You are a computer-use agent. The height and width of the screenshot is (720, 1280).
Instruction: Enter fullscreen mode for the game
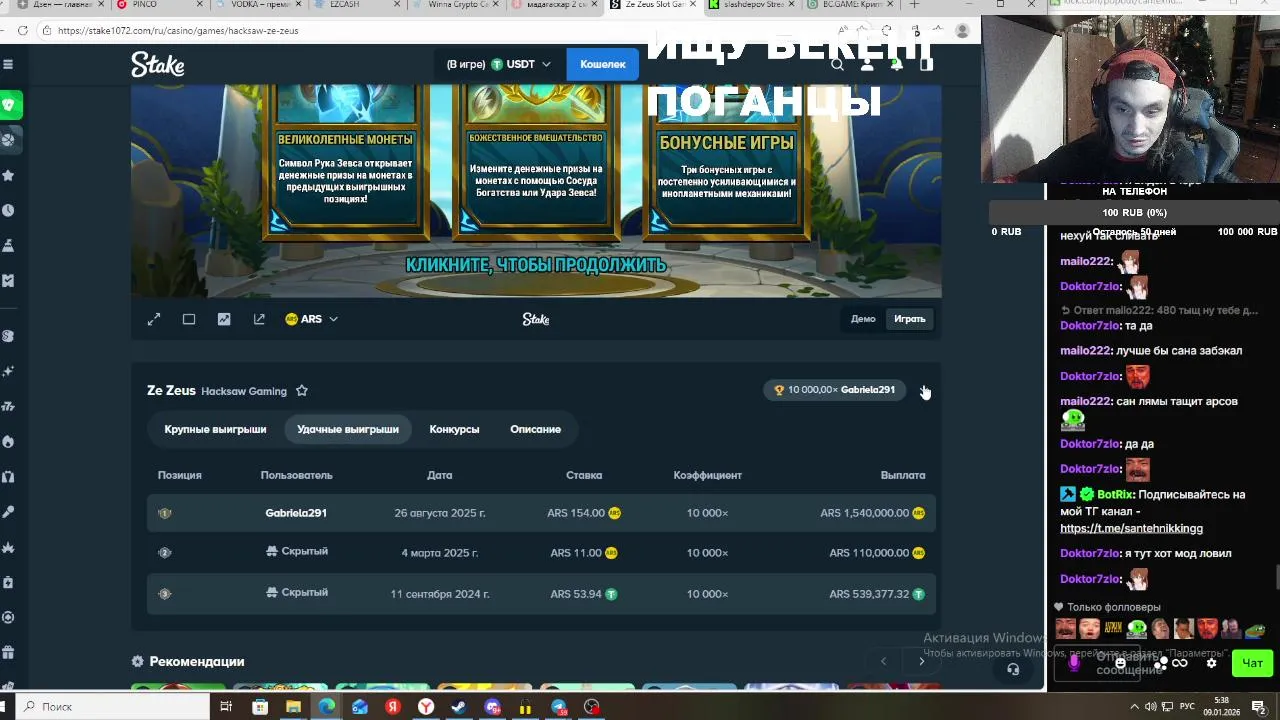click(x=154, y=319)
